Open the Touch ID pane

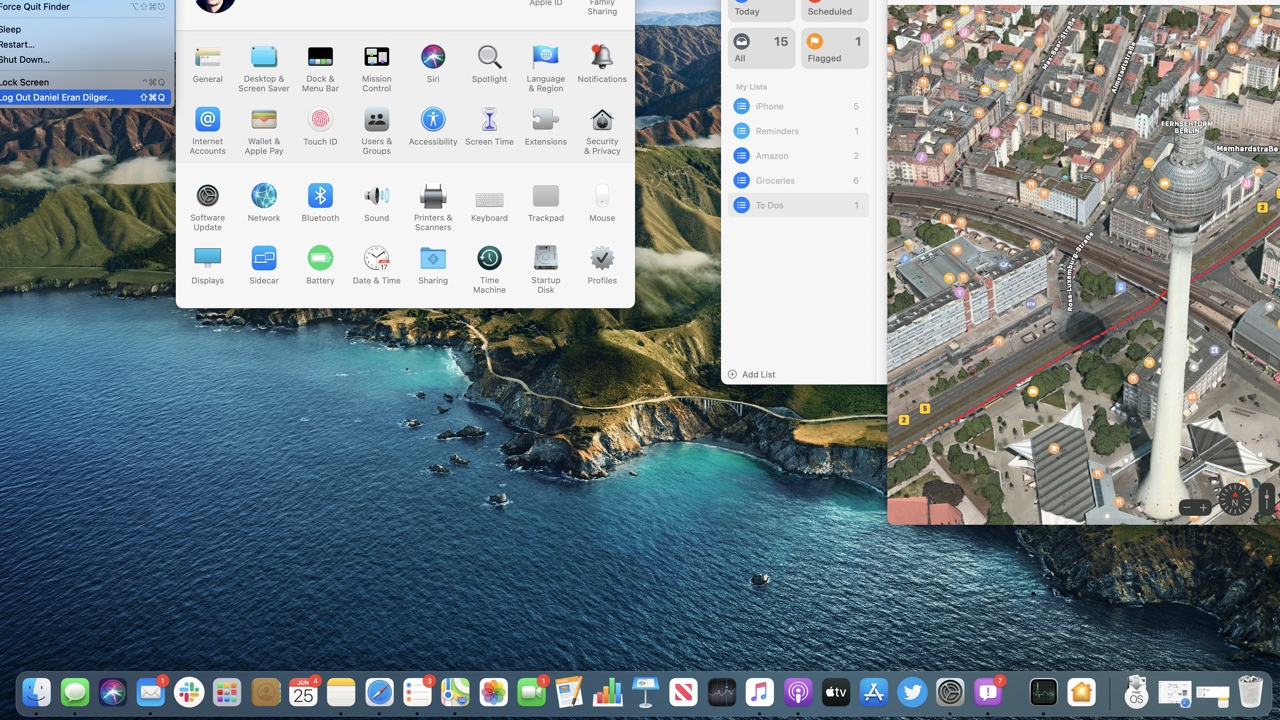[x=320, y=121]
